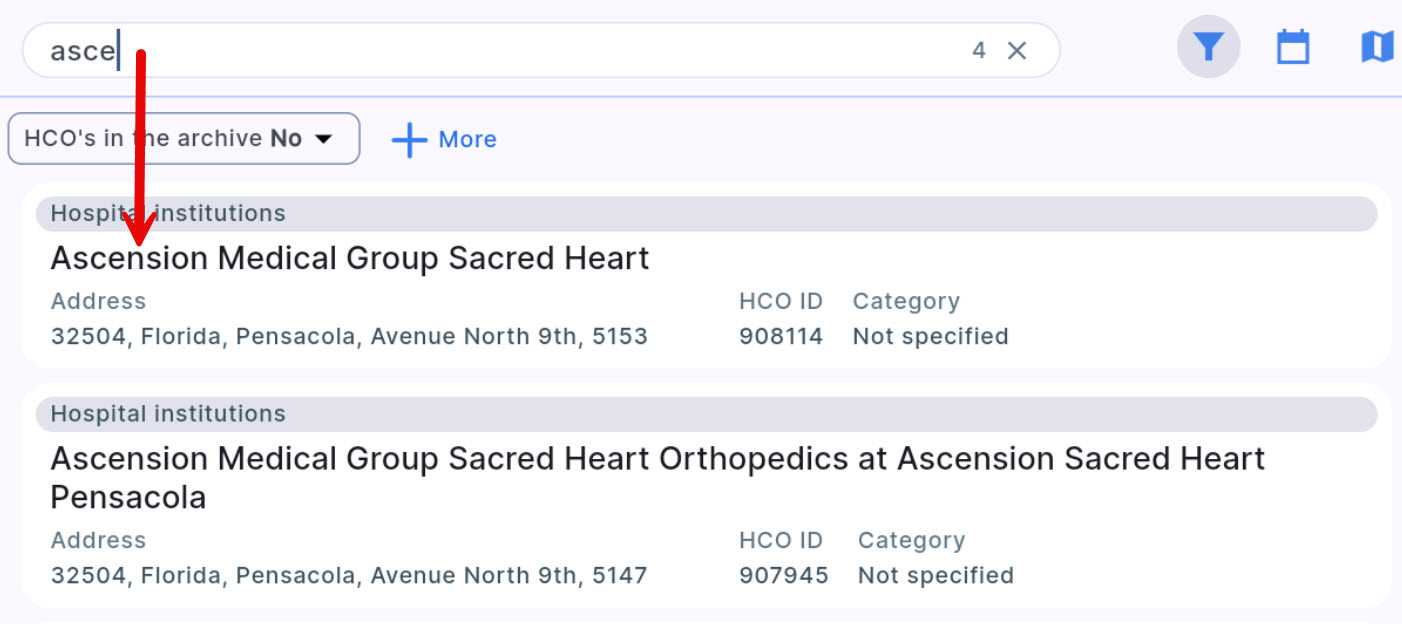Click the result count number 4
Image resolution: width=1402 pixels, height=624 pixels.
tap(979, 51)
